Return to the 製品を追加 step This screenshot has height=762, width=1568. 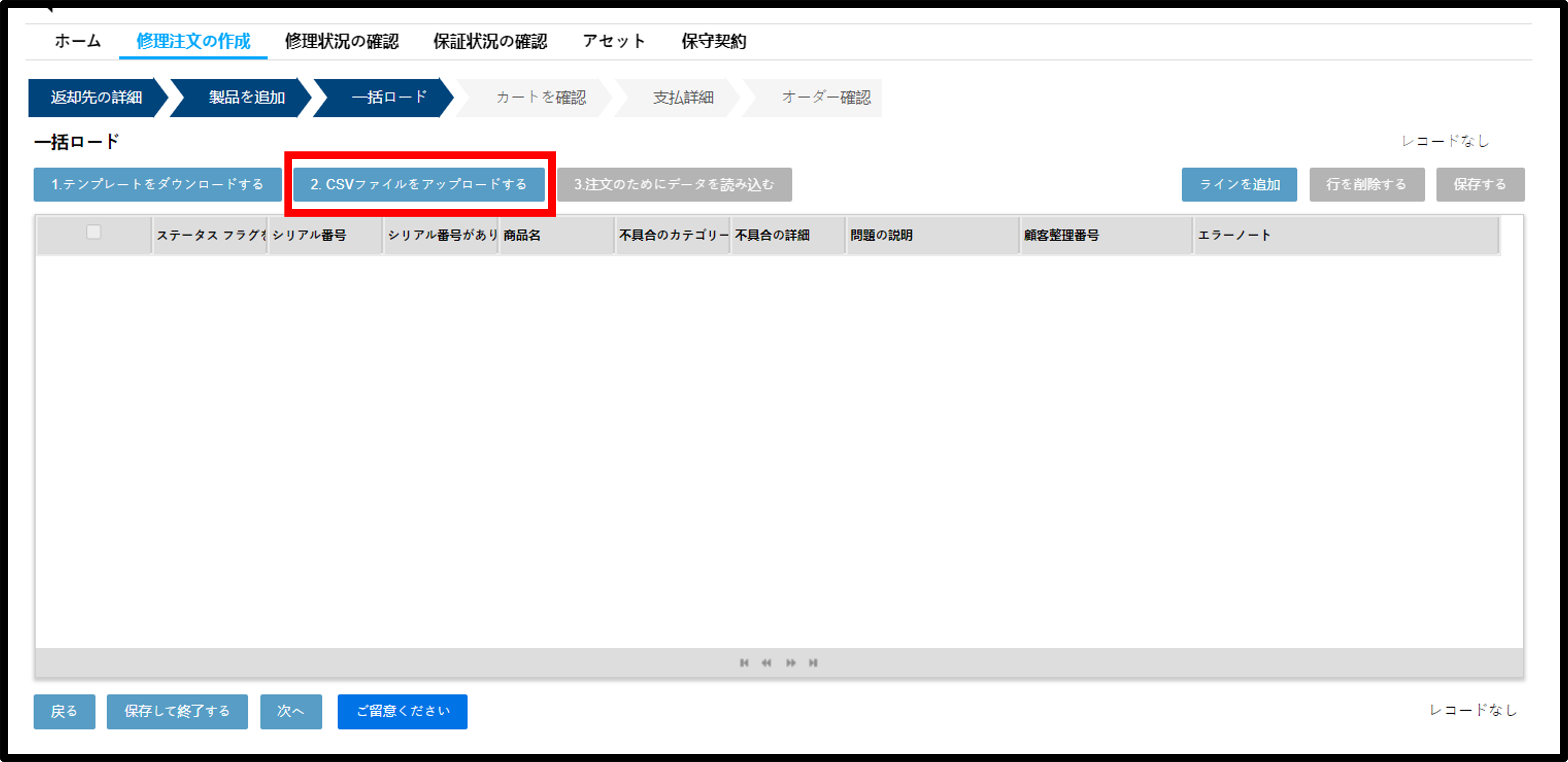(x=246, y=97)
